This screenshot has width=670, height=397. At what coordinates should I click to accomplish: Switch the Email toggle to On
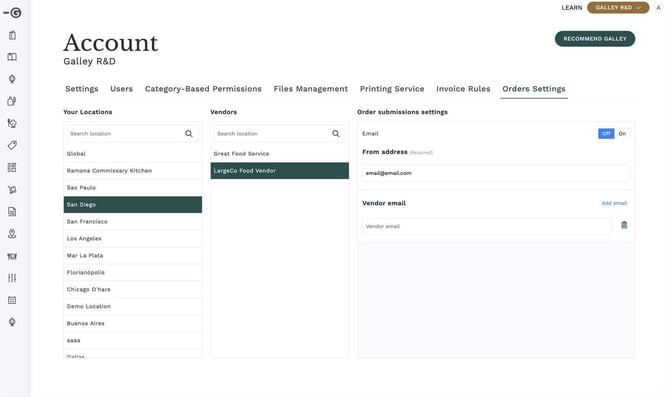[x=622, y=134]
